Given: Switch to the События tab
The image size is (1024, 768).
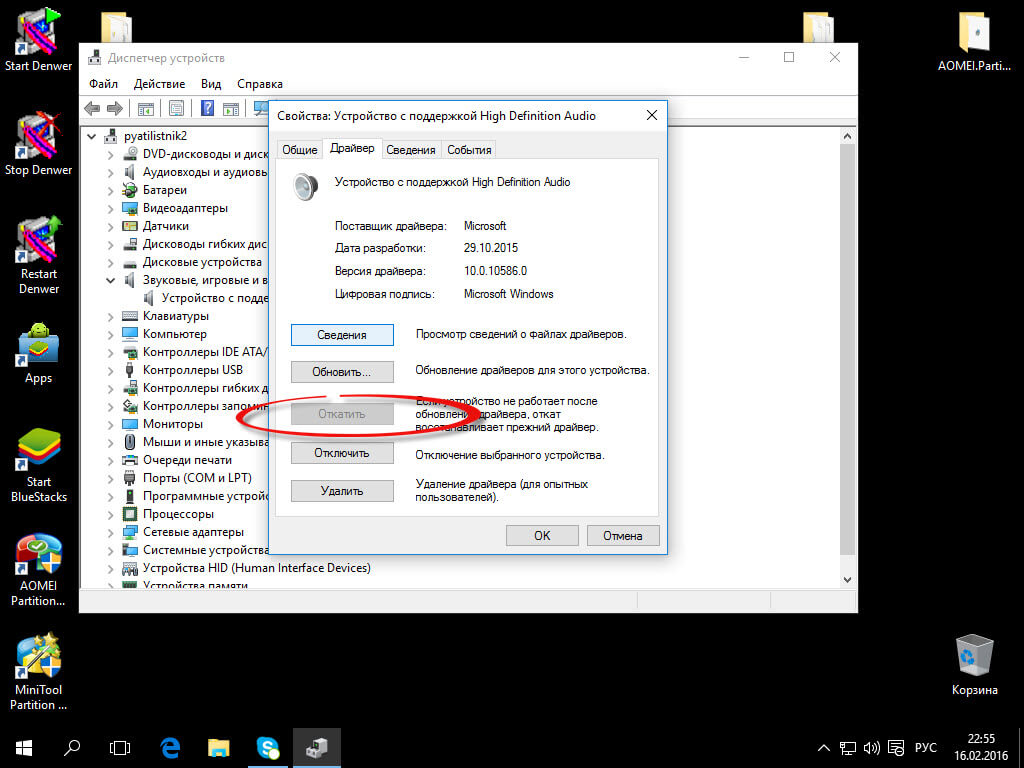Looking at the screenshot, I should (469, 150).
